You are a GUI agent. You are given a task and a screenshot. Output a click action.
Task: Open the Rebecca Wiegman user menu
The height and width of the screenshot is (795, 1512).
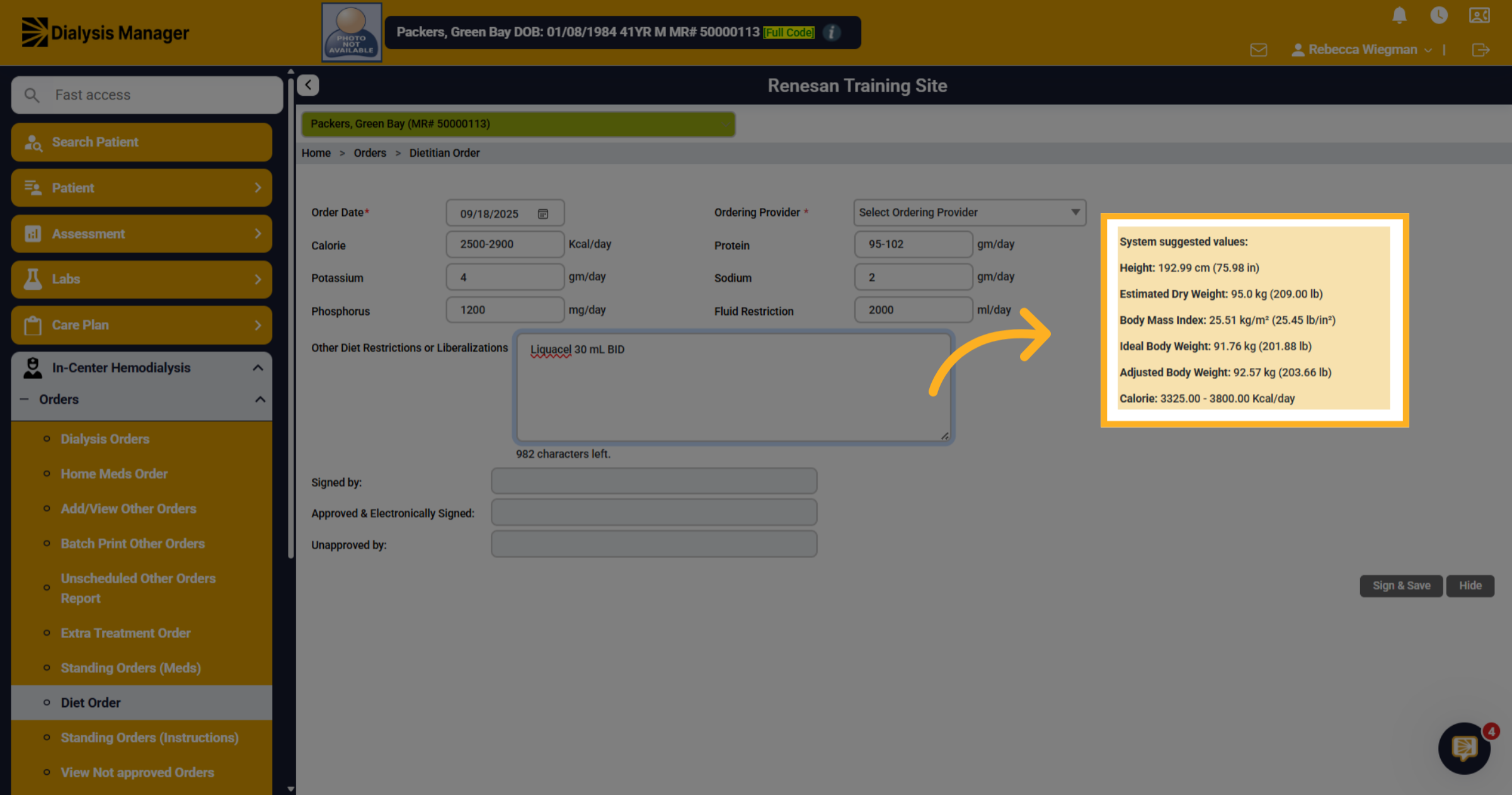click(1362, 50)
